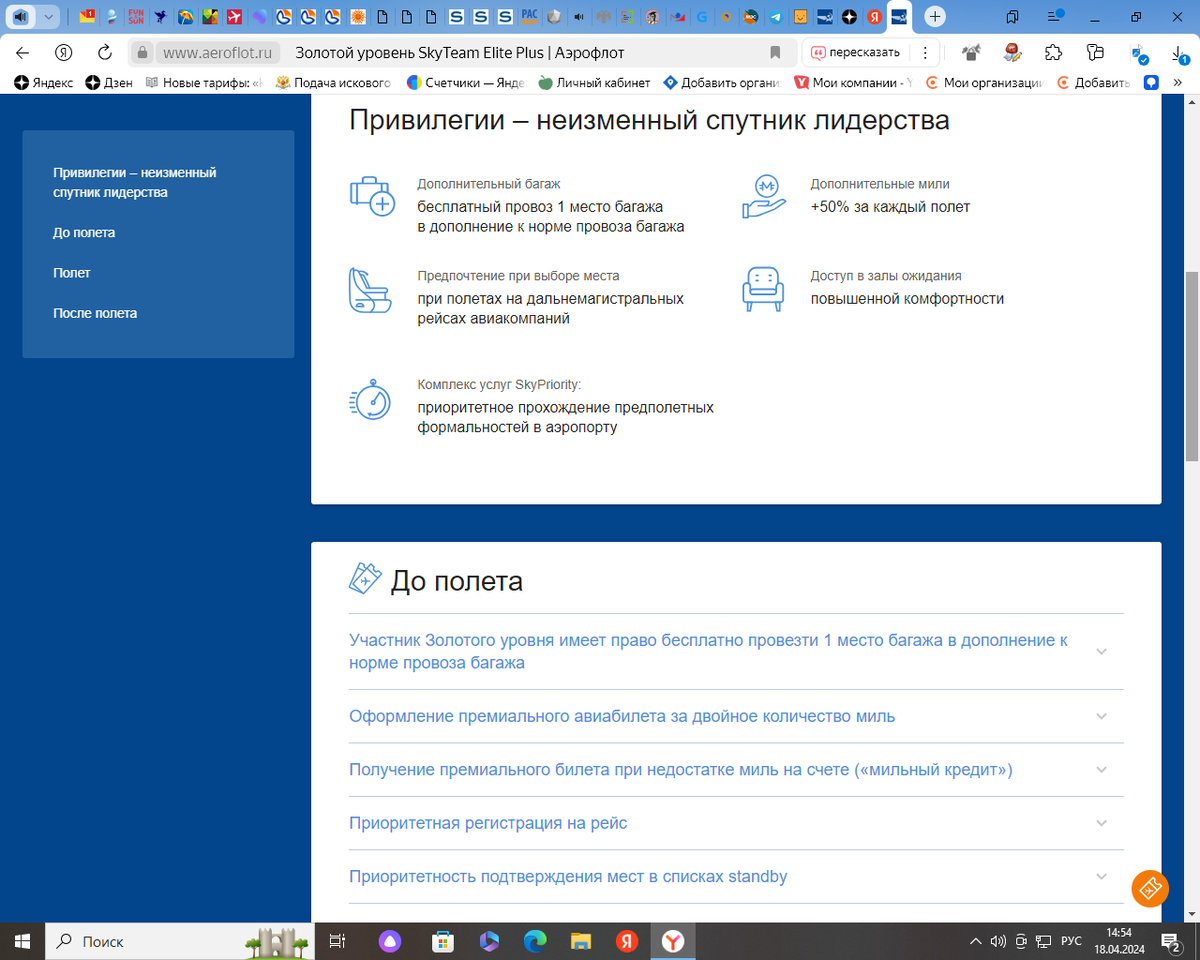This screenshot has width=1200, height=960.
Task: Open a new browser tab
Action: 934,16
